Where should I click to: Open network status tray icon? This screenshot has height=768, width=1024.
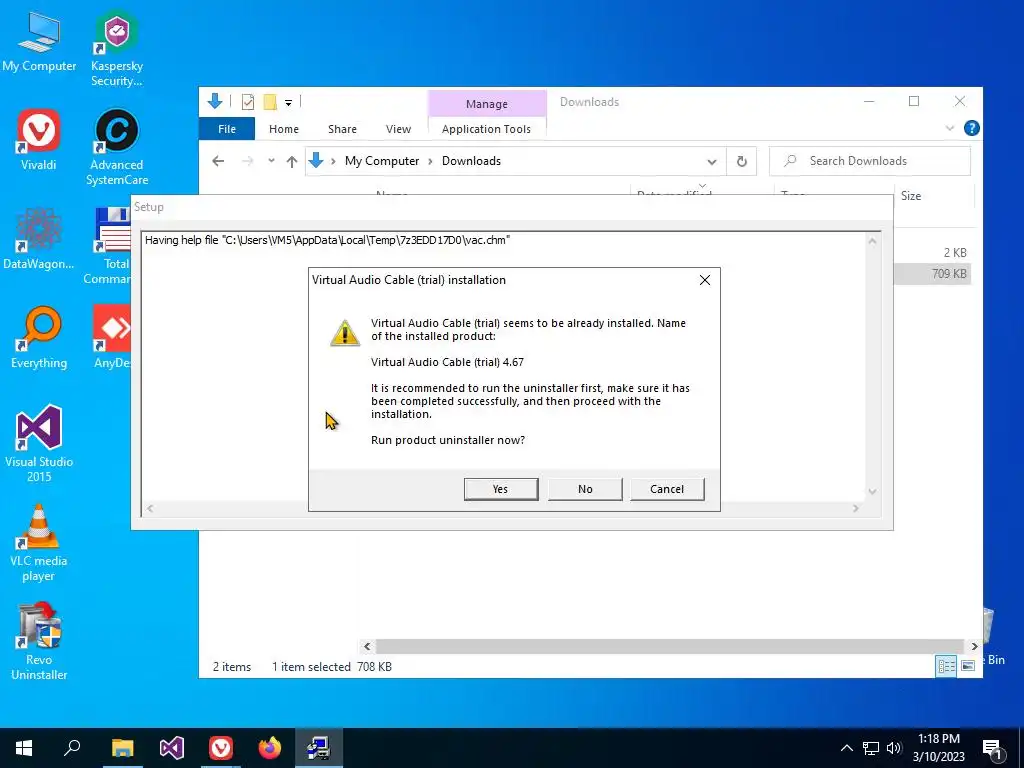(871, 748)
